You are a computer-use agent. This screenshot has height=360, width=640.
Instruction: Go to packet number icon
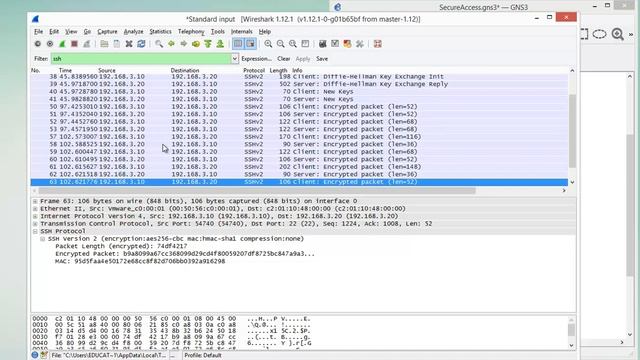click(196, 44)
